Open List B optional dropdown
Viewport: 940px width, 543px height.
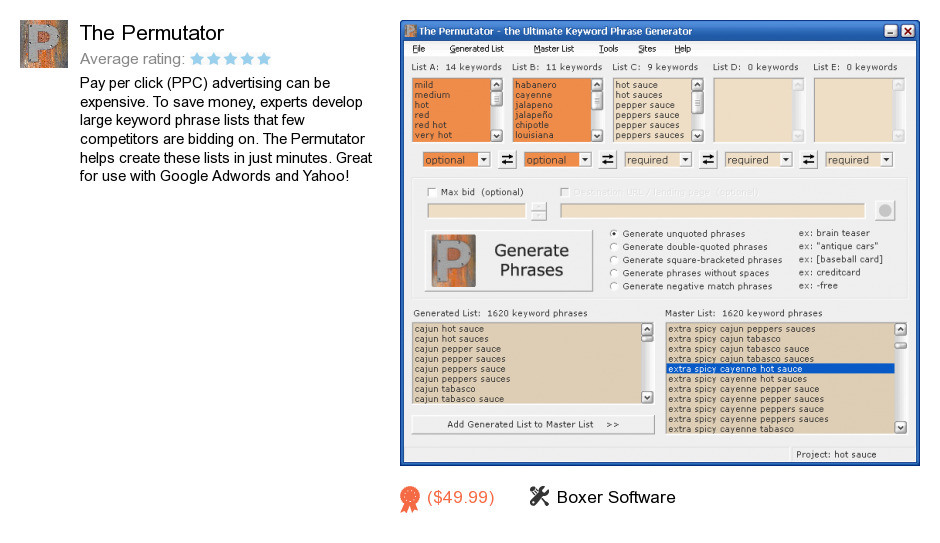click(x=585, y=160)
